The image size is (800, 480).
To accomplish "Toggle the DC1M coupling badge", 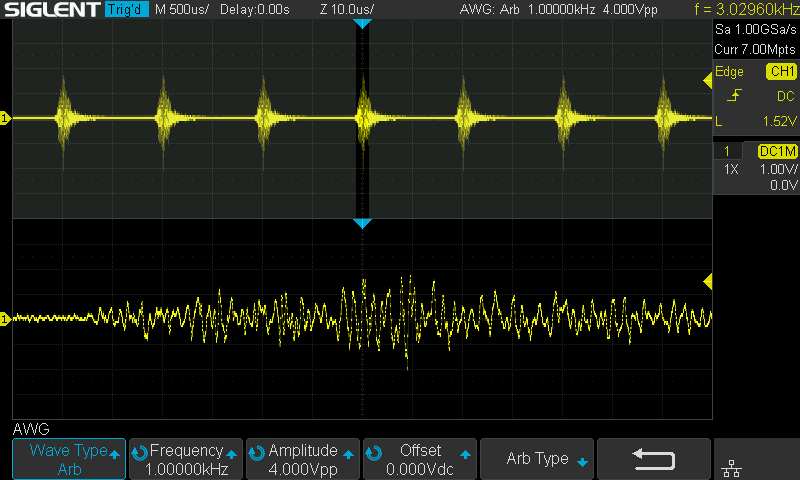I will pyautogui.click(x=776, y=151).
